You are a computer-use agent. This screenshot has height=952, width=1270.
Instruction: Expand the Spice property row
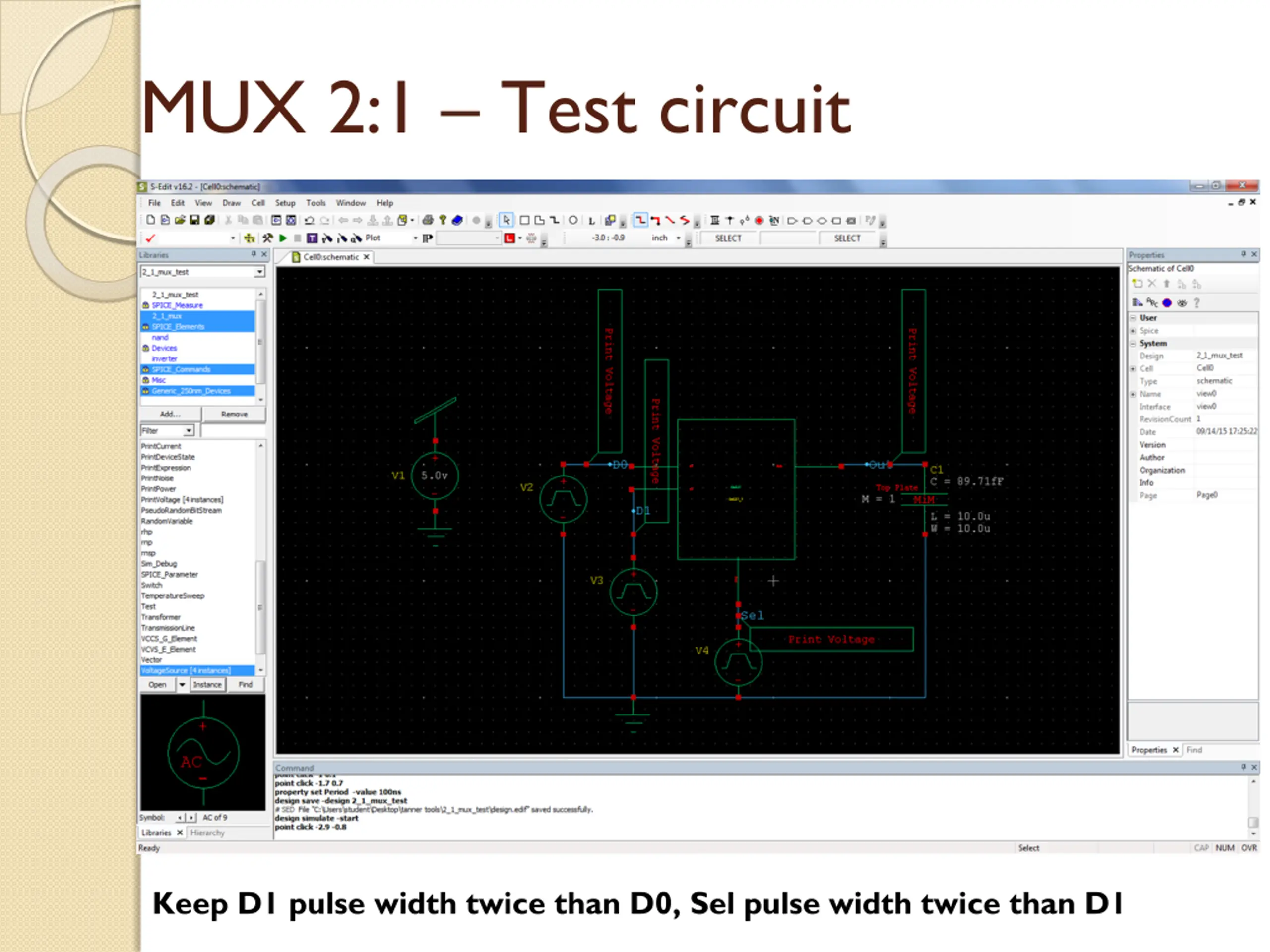[x=1134, y=331]
